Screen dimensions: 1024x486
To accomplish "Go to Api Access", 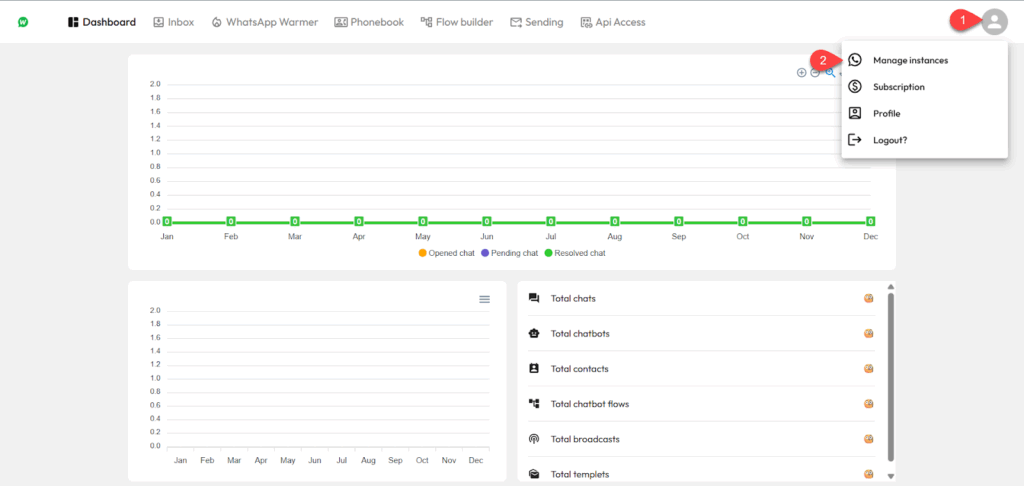I will pos(612,22).
